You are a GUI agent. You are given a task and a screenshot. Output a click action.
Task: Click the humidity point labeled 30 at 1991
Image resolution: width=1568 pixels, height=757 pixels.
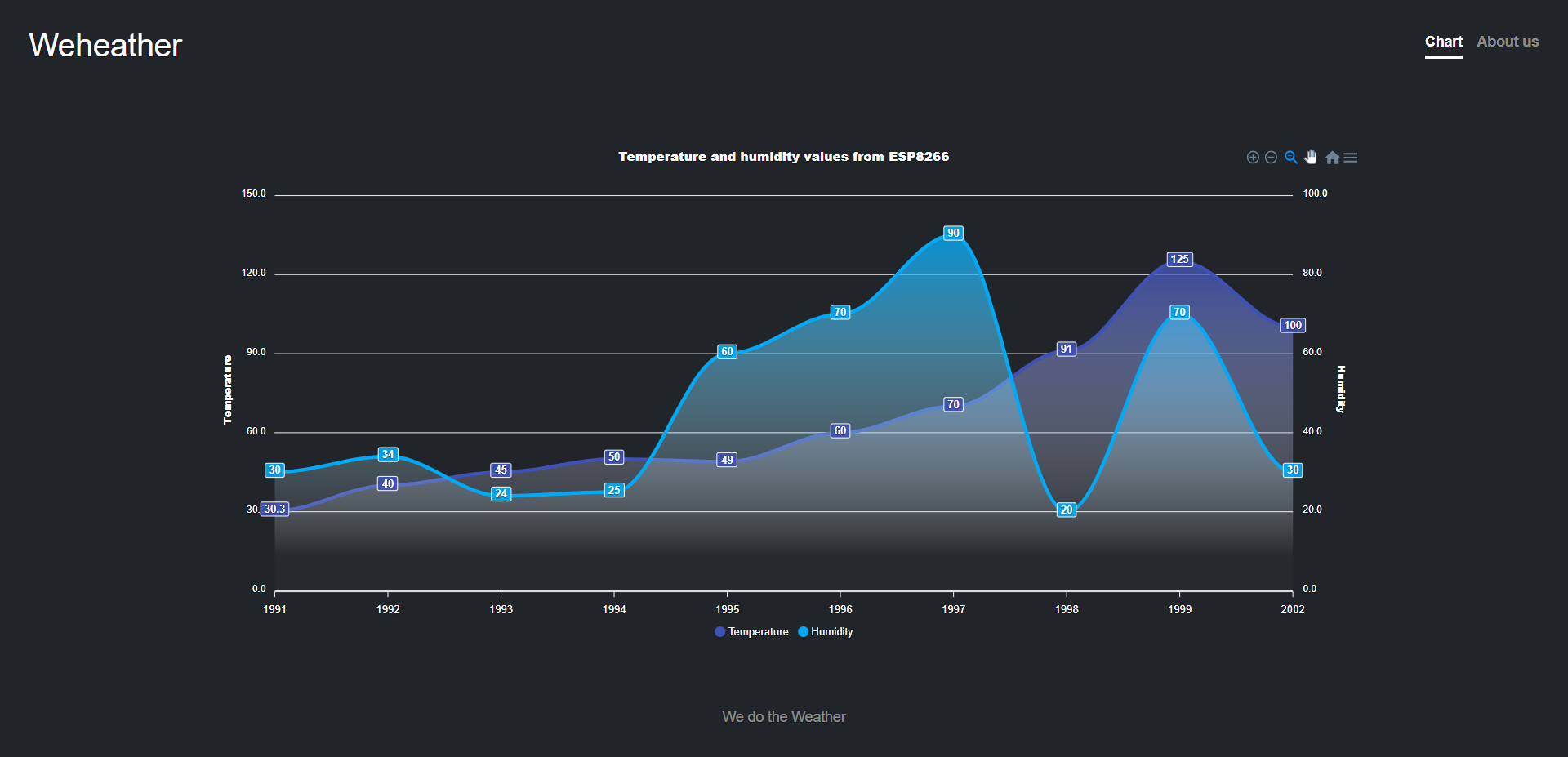tap(275, 470)
